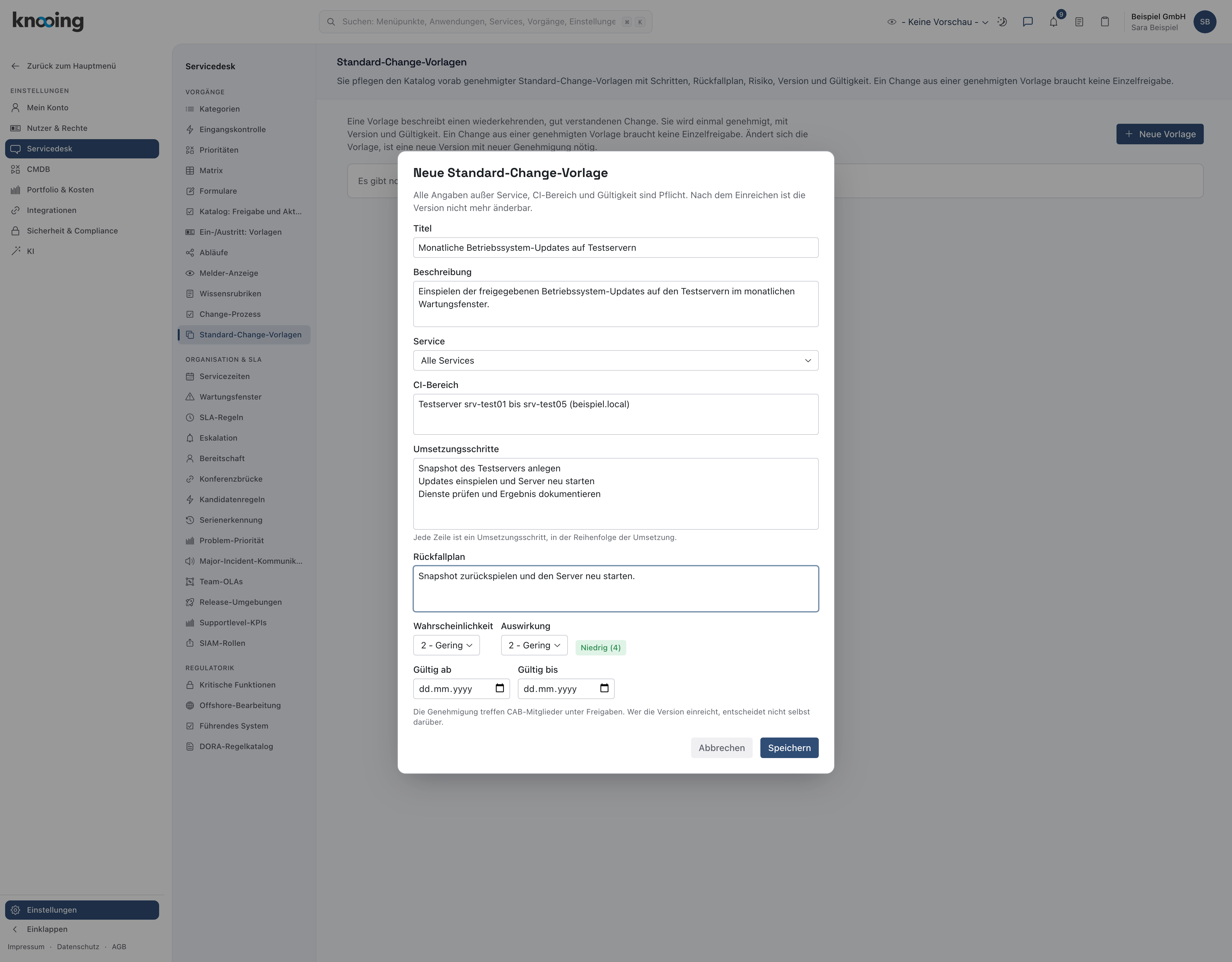Image resolution: width=1232 pixels, height=962 pixels.
Task: Open Team-OLAs page
Action: (x=244, y=582)
